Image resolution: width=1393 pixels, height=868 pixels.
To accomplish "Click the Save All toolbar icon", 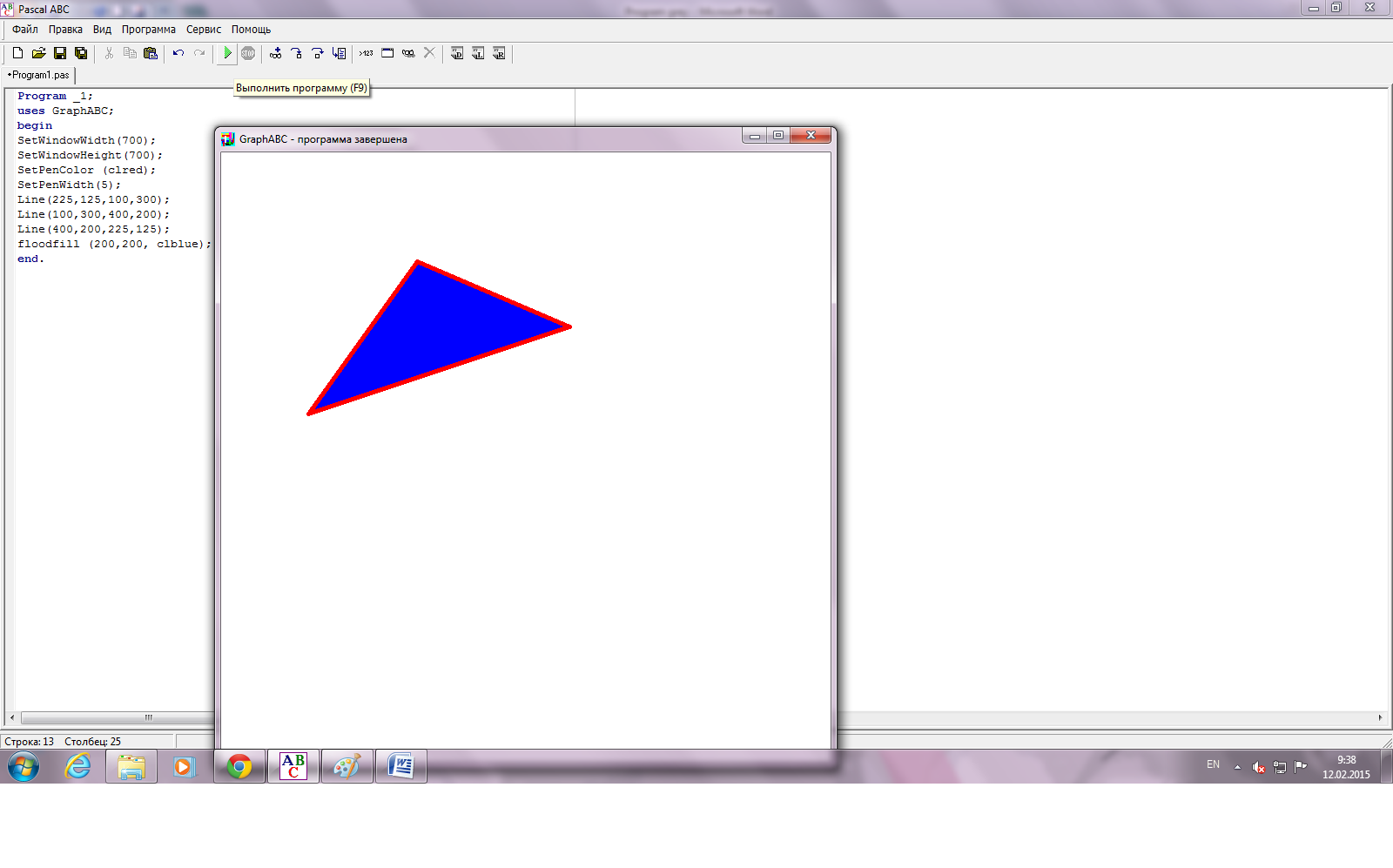I will (81, 53).
